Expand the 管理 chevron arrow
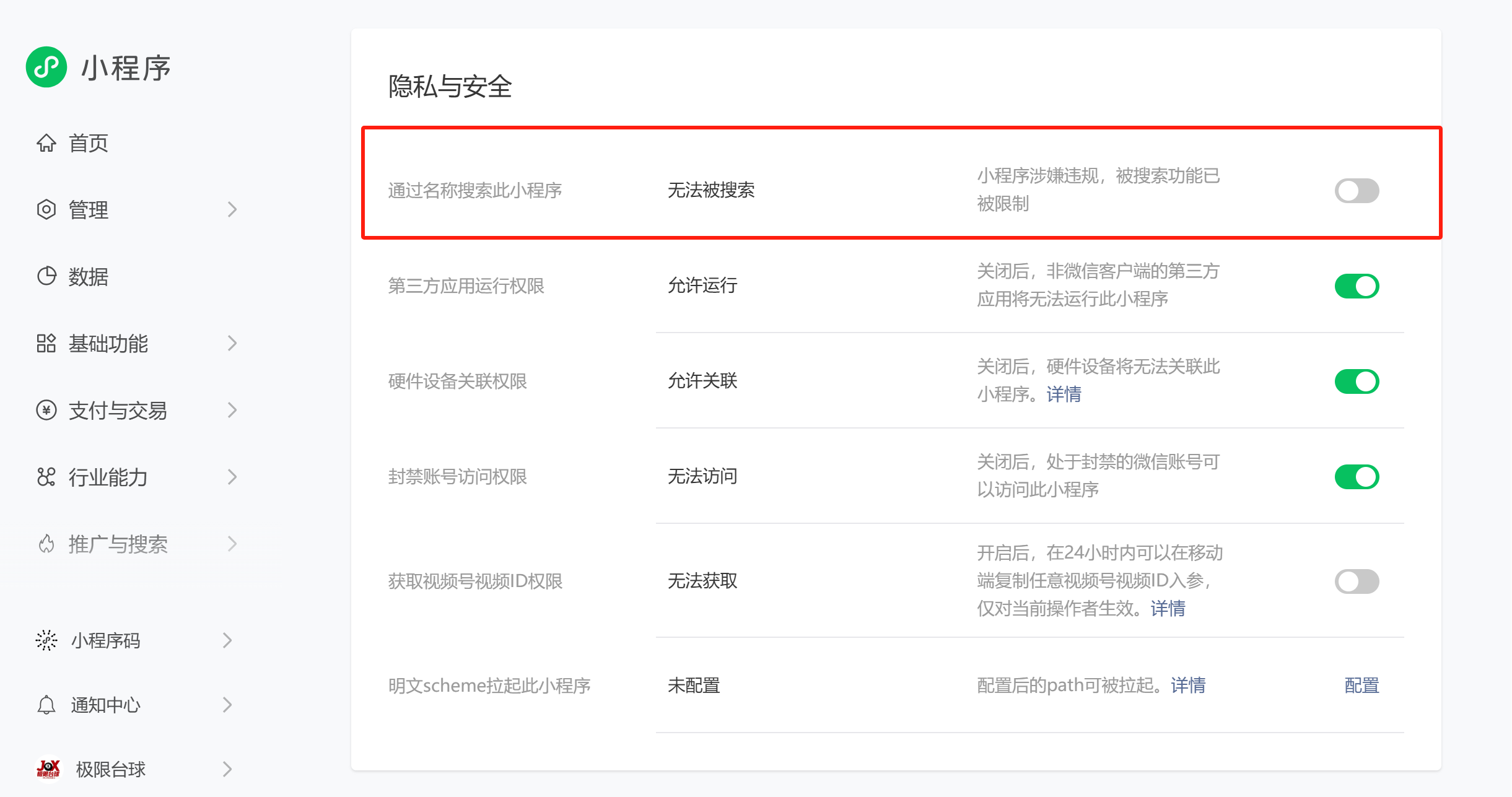This screenshot has height=797, width=1512. 232,210
